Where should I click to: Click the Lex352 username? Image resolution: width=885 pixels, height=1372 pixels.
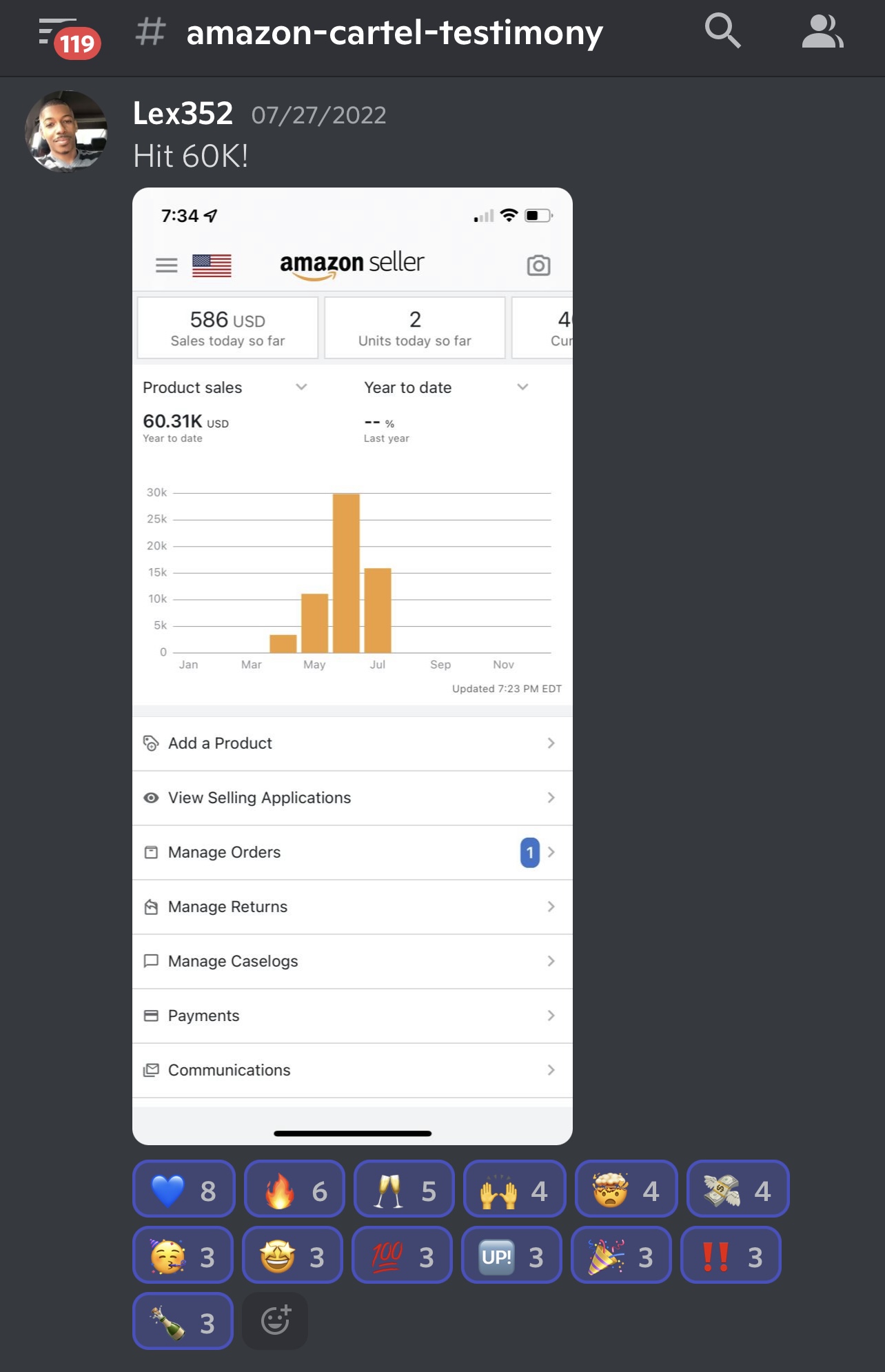(183, 114)
